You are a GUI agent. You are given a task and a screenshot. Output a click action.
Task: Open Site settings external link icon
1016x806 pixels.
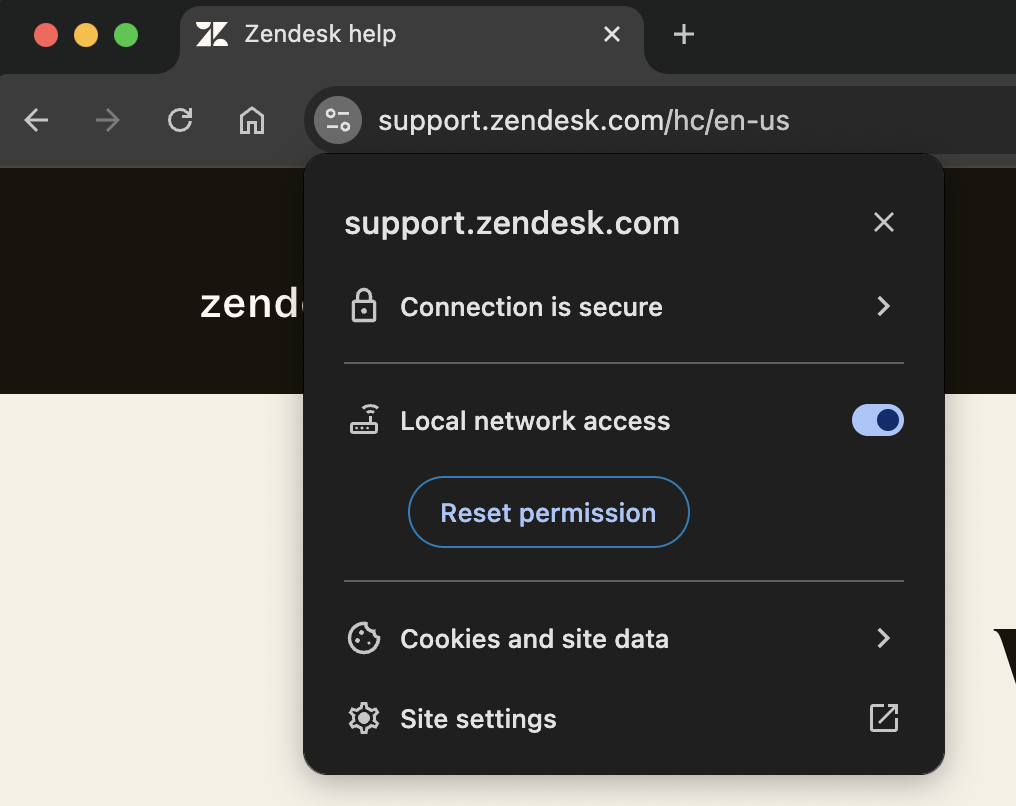(x=883, y=718)
